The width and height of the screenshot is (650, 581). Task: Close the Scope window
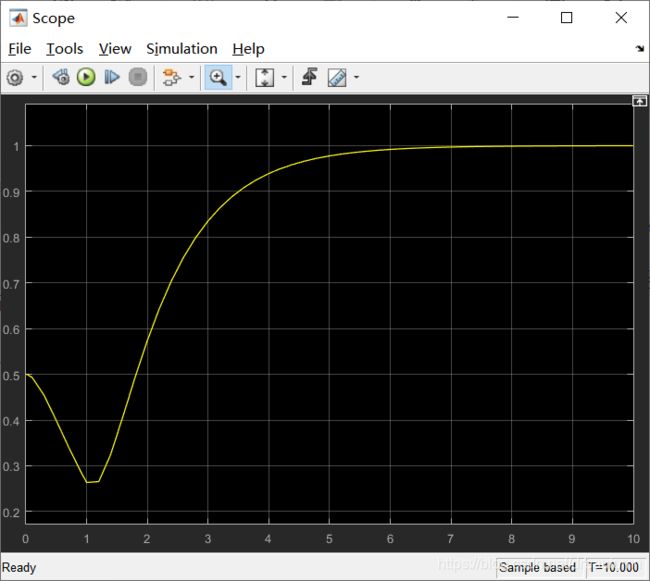[x=621, y=17]
